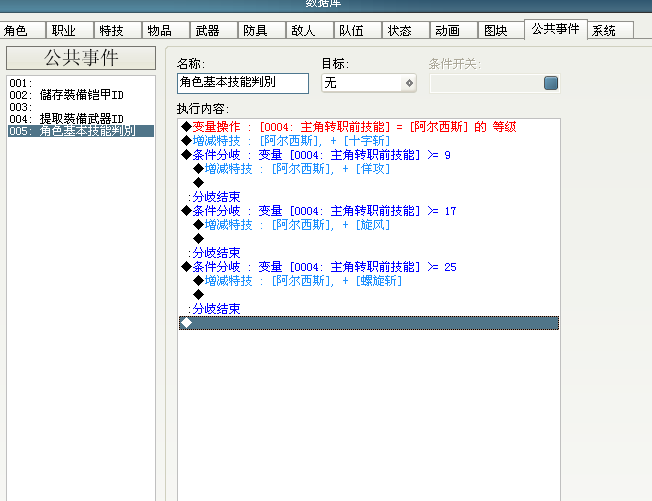652x501 pixels.
Task: Select the empty line below 螺旋斩 command
Action: pos(368,295)
